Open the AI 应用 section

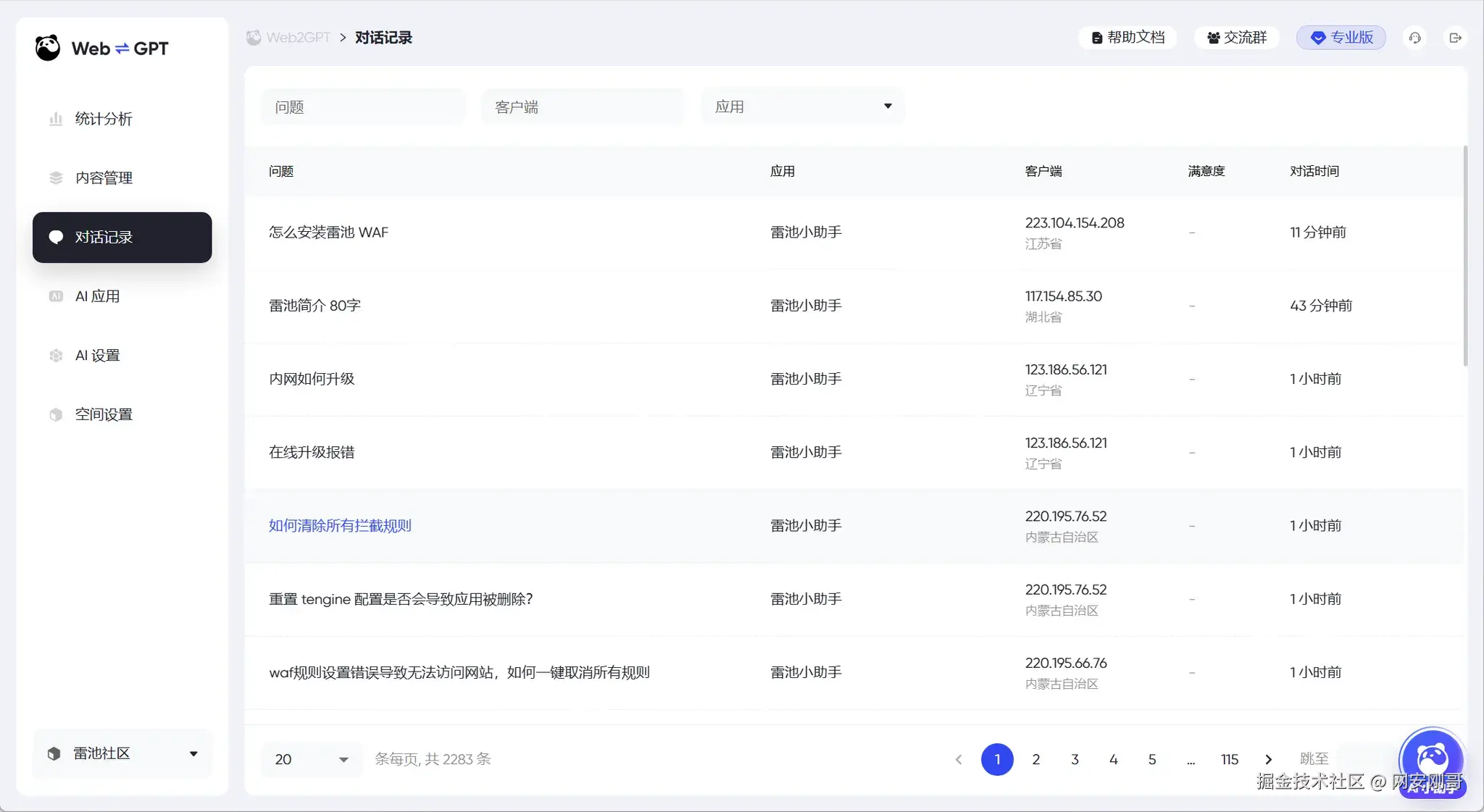[97, 296]
